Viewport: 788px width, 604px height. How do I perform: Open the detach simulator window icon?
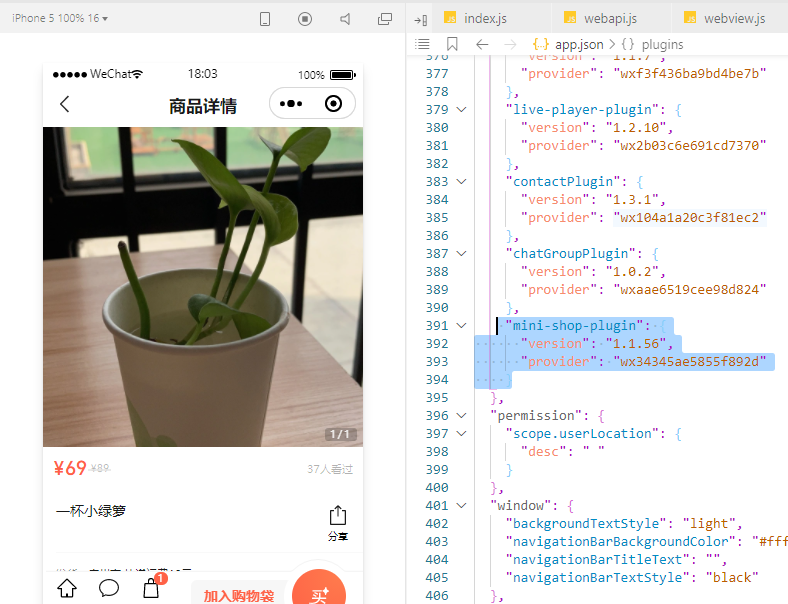(x=385, y=19)
